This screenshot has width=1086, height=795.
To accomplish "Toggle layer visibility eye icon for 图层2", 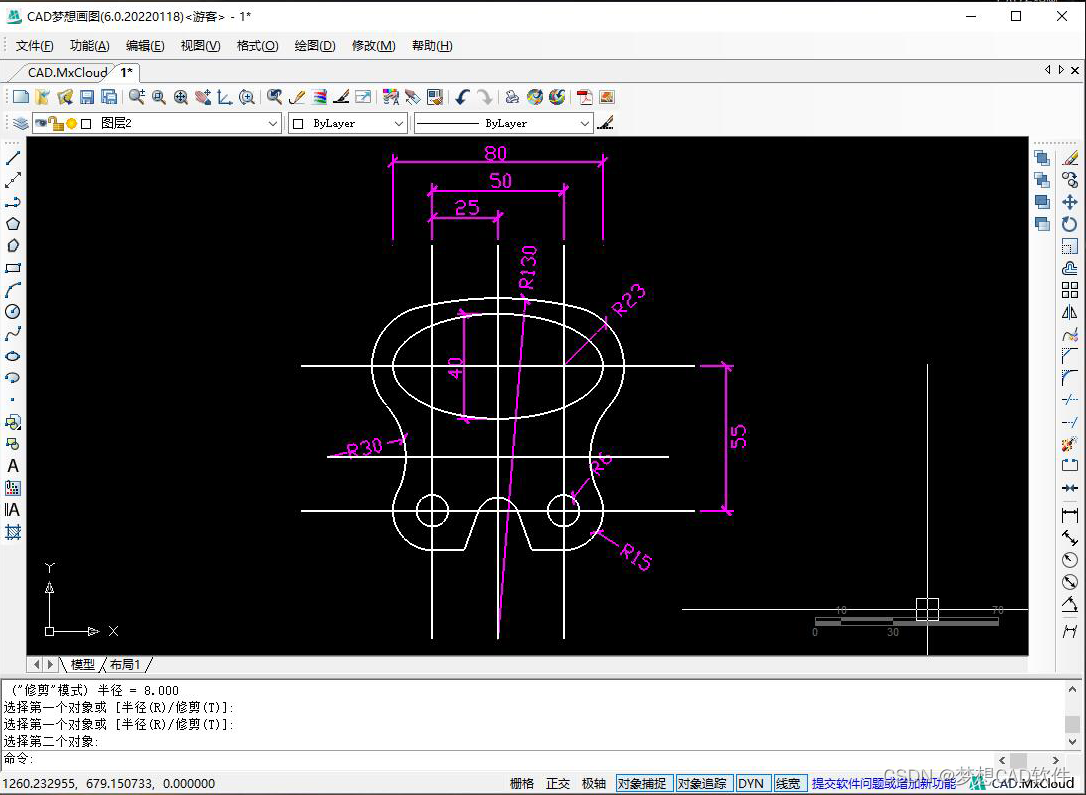I will pos(41,123).
